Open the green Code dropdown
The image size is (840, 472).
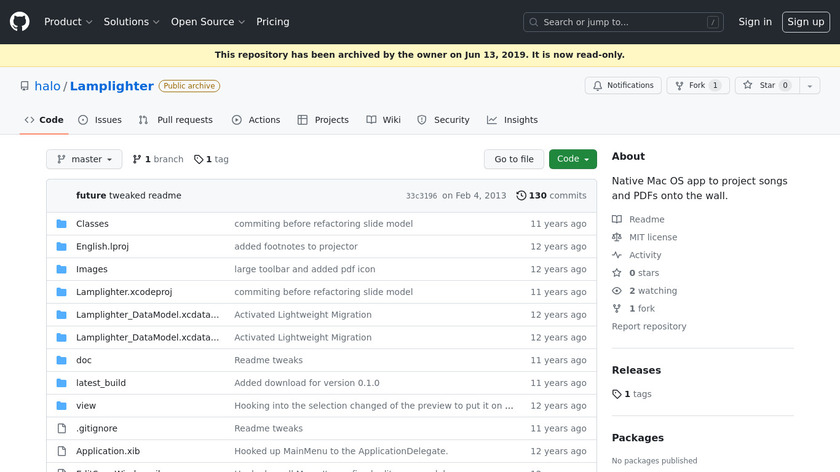(x=573, y=159)
